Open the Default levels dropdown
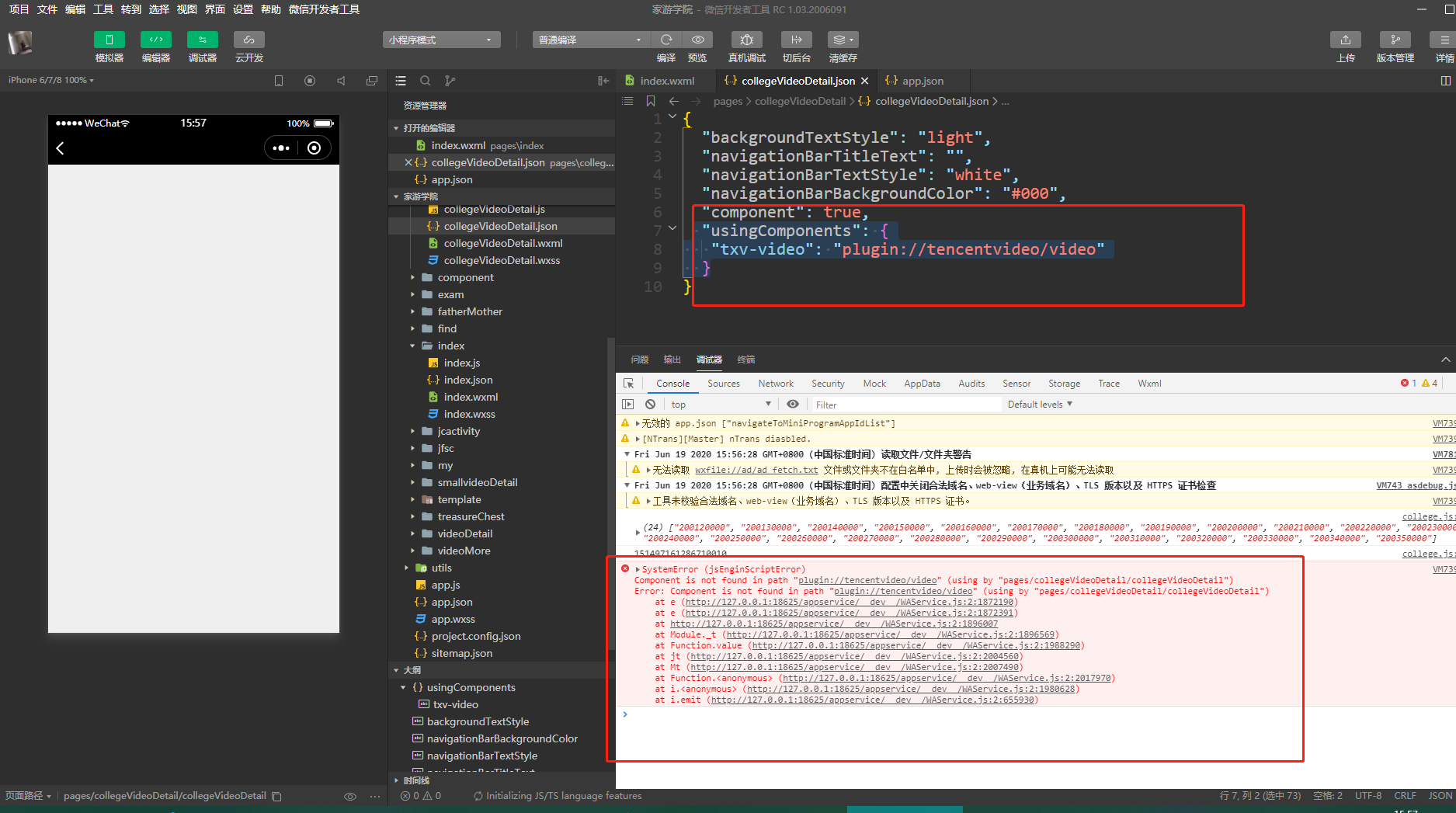1456x813 pixels. [x=1040, y=405]
